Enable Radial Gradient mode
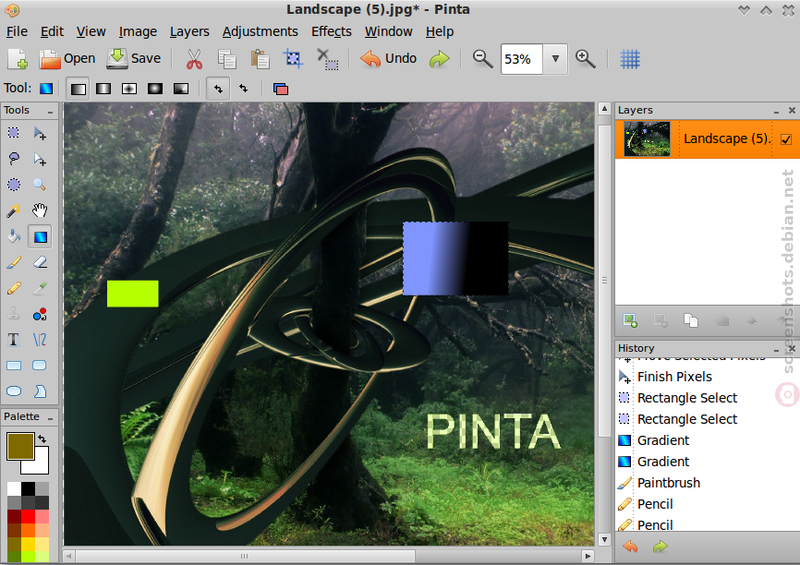 (x=155, y=89)
